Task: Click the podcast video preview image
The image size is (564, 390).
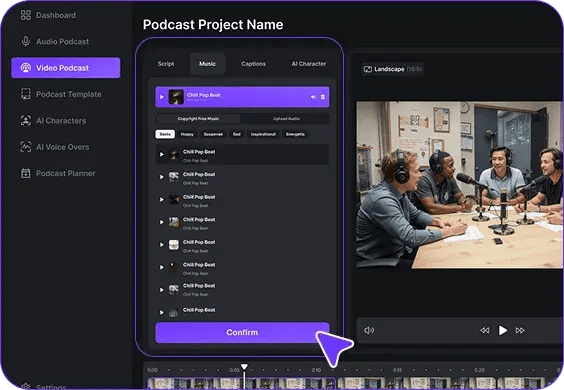Action: click(x=459, y=185)
